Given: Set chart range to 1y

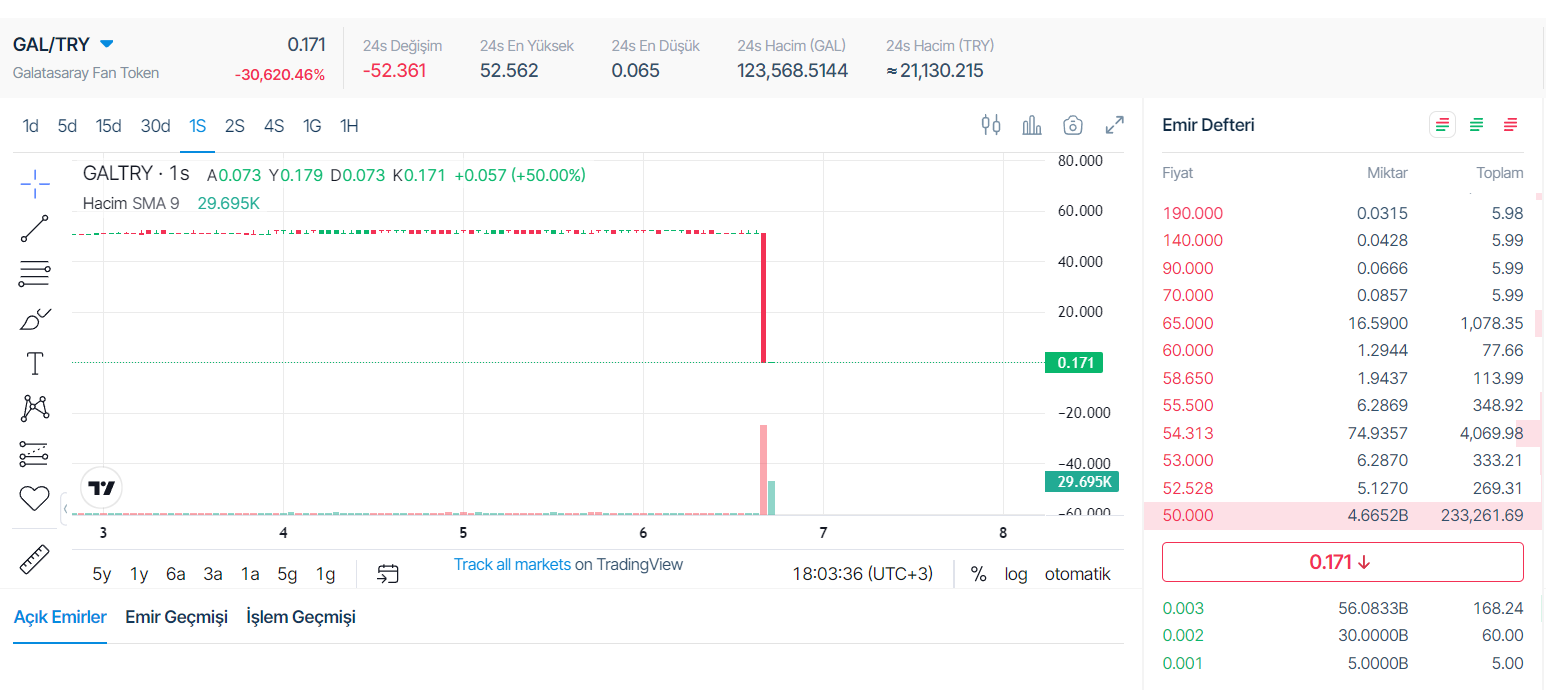Looking at the screenshot, I should [139, 574].
